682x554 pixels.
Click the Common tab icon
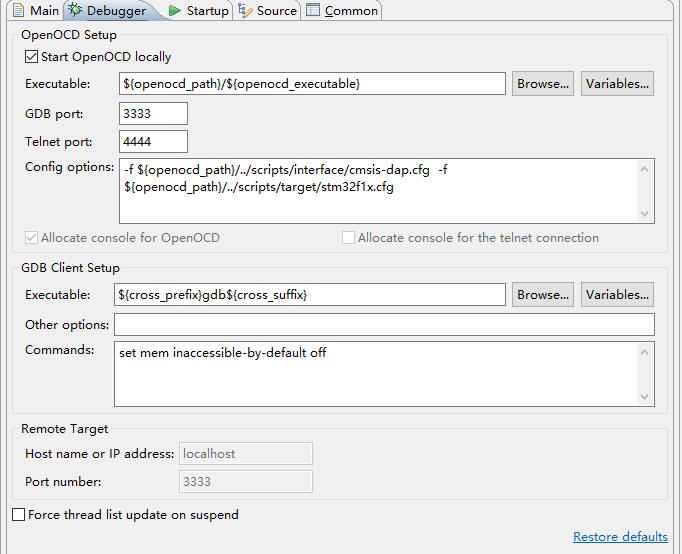(x=313, y=11)
